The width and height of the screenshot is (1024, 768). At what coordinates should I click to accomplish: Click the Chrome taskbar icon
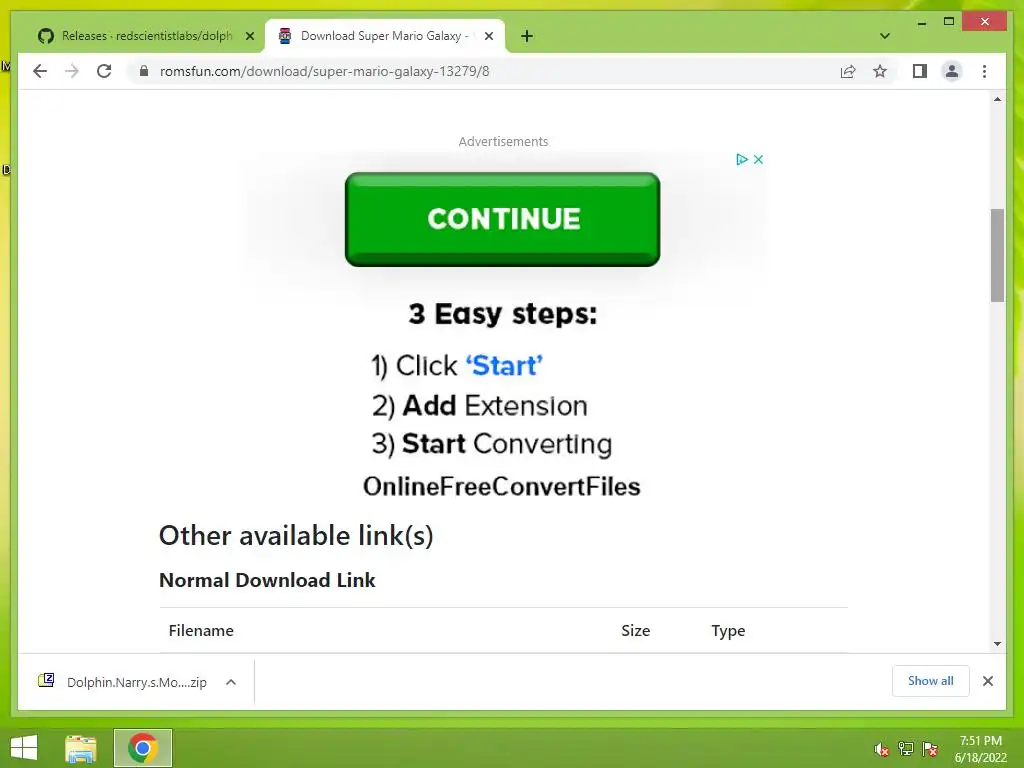click(x=143, y=748)
